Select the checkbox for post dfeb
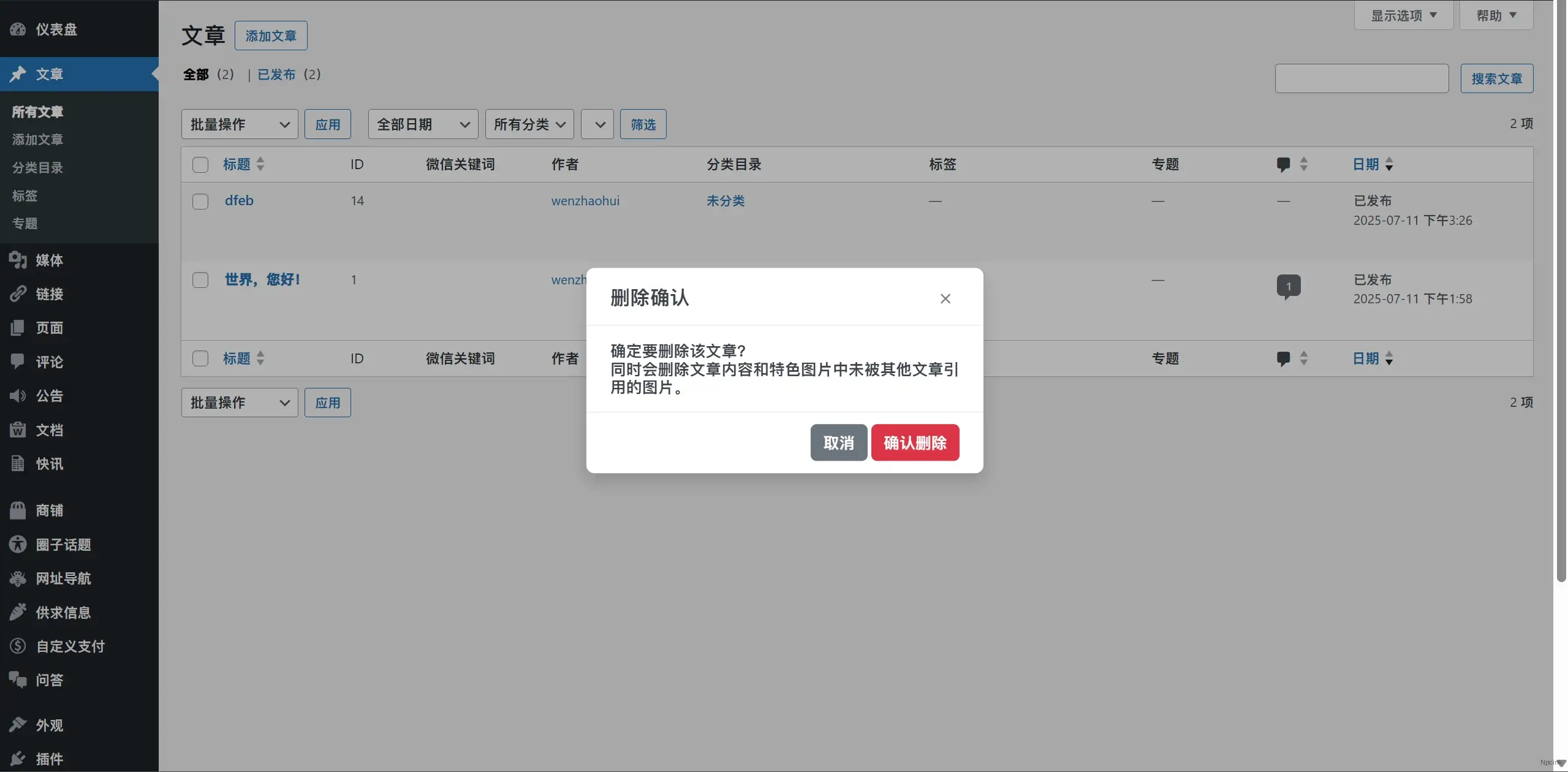The width and height of the screenshot is (1568, 772). coord(200,201)
